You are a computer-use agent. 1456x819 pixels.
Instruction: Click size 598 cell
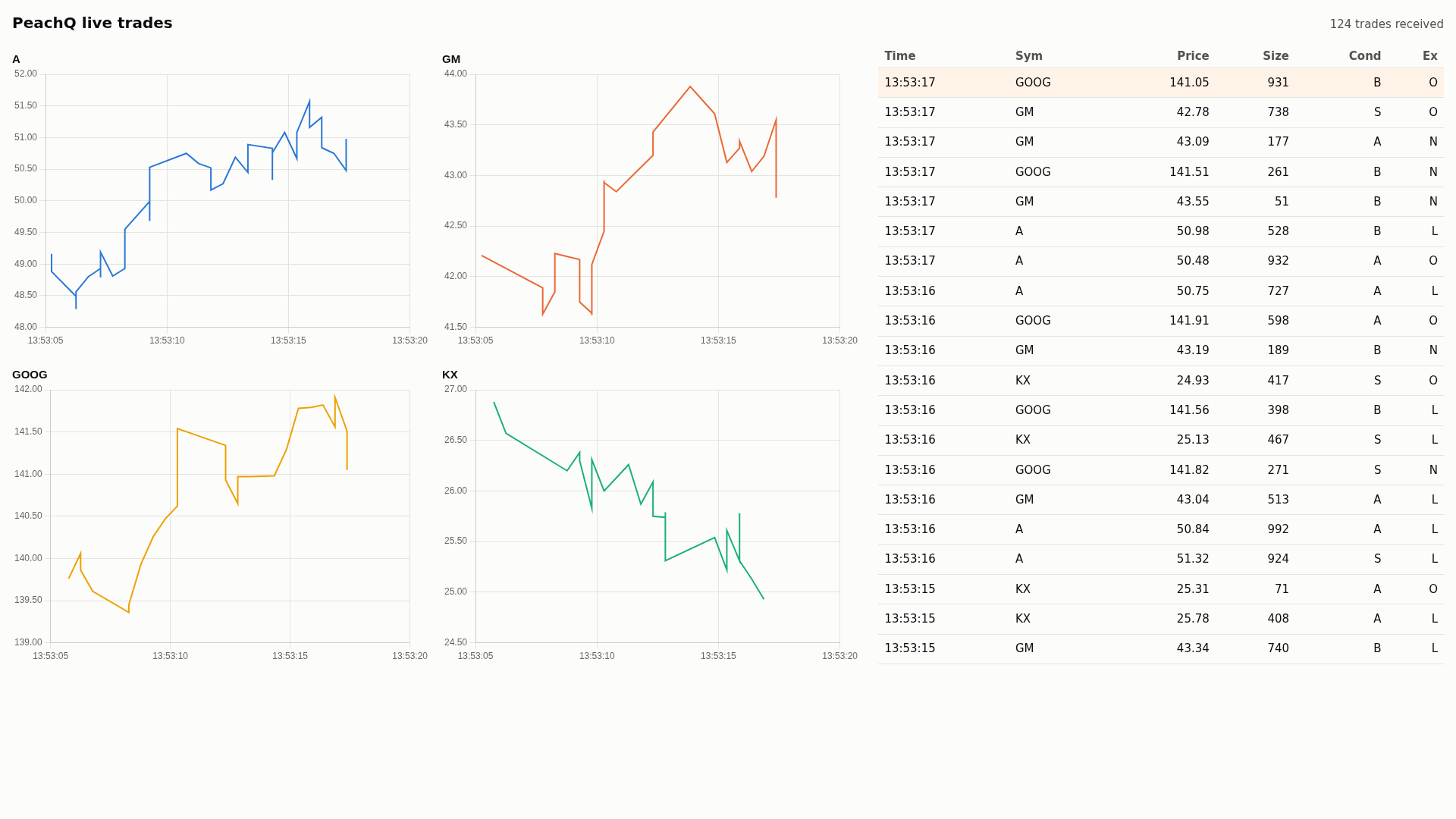tap(1278, 321)
